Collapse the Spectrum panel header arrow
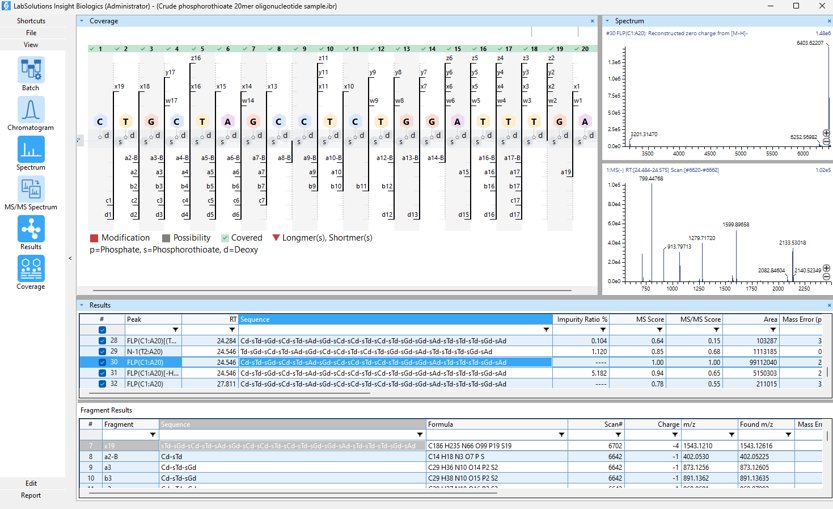The image size is (833, 509). pyautogui.click(x=607, y=21)
